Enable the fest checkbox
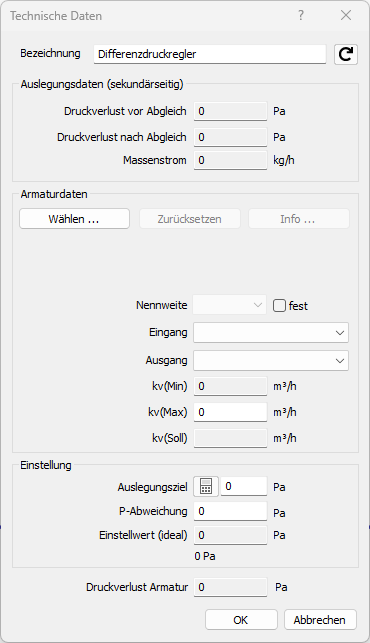The height and width of the screenshot is (643, 370). tap(279, 306)
